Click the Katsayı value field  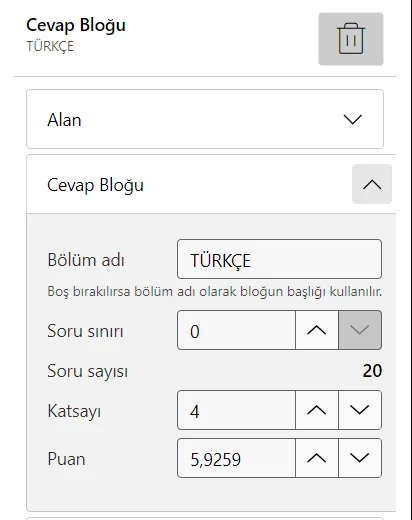pos(236,410)
